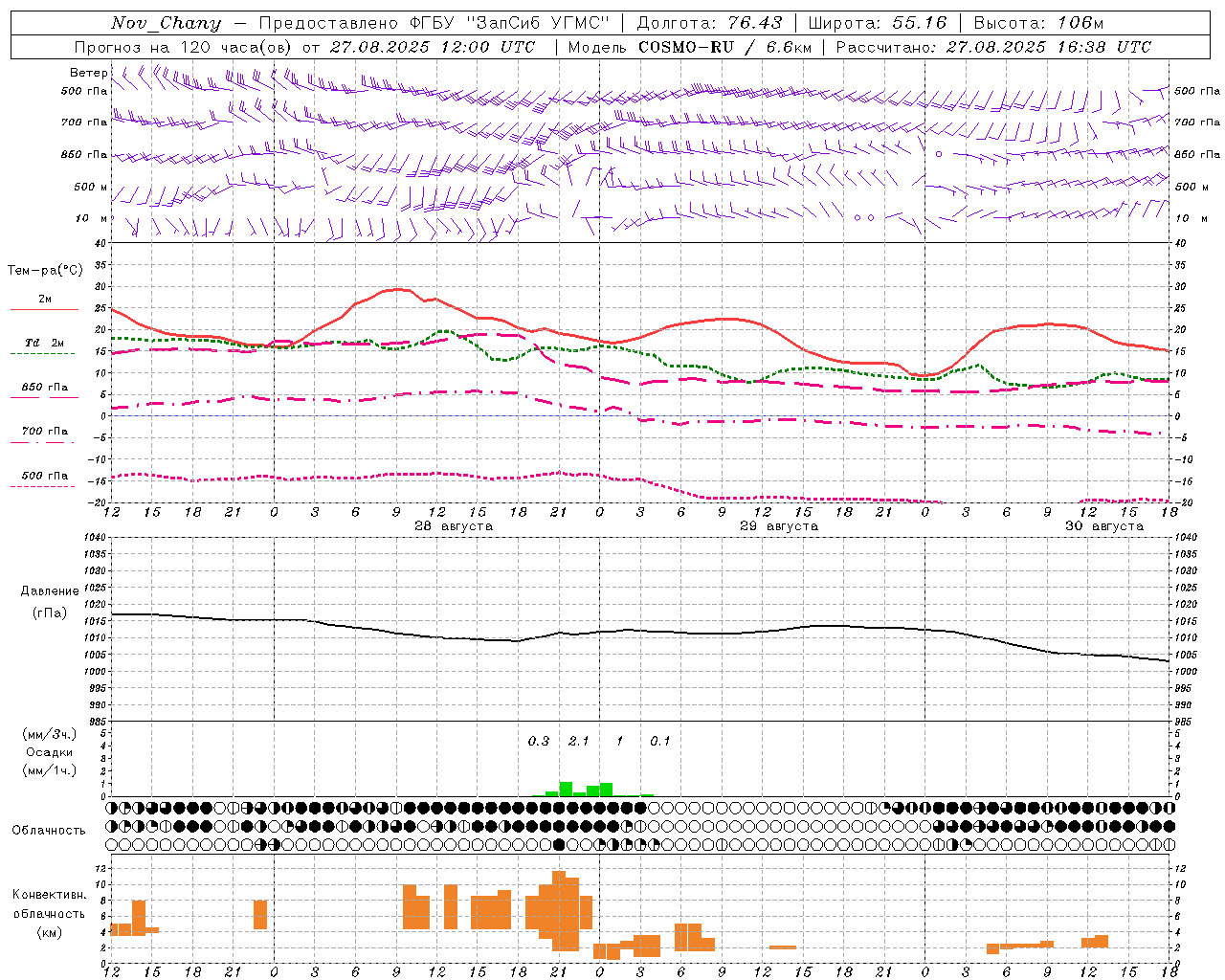Click the '(гПа)' pressure unit label
This screenshot has height=980, width=1225.
tap(50, 612)
